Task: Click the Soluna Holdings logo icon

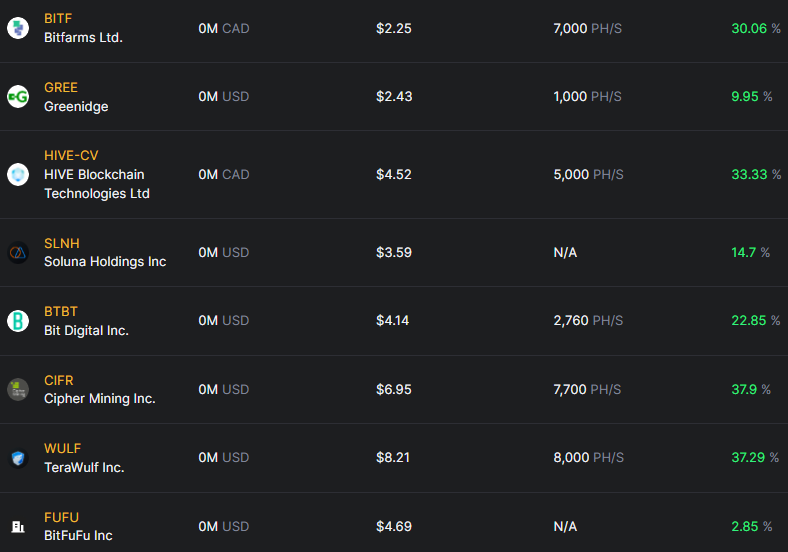Action: (18, 252)
